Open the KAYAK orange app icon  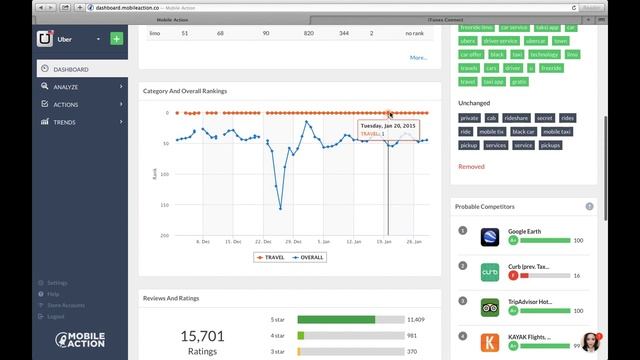coord(490,342)
